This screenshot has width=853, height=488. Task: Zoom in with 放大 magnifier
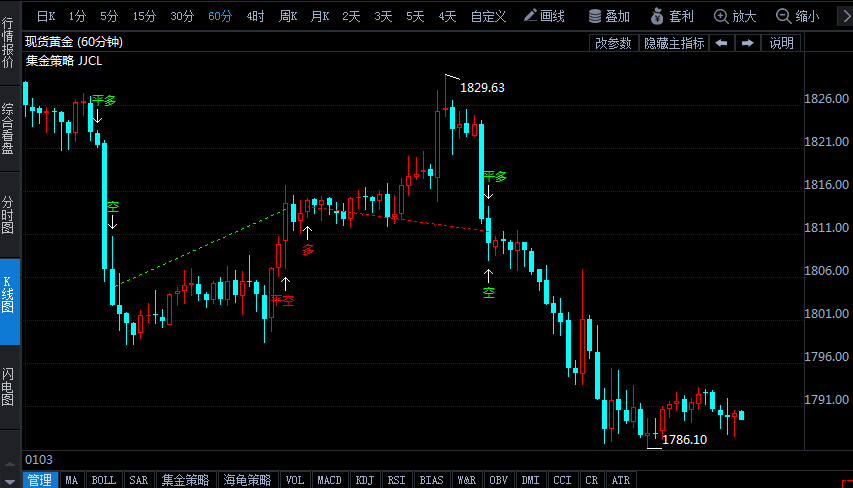735,16
